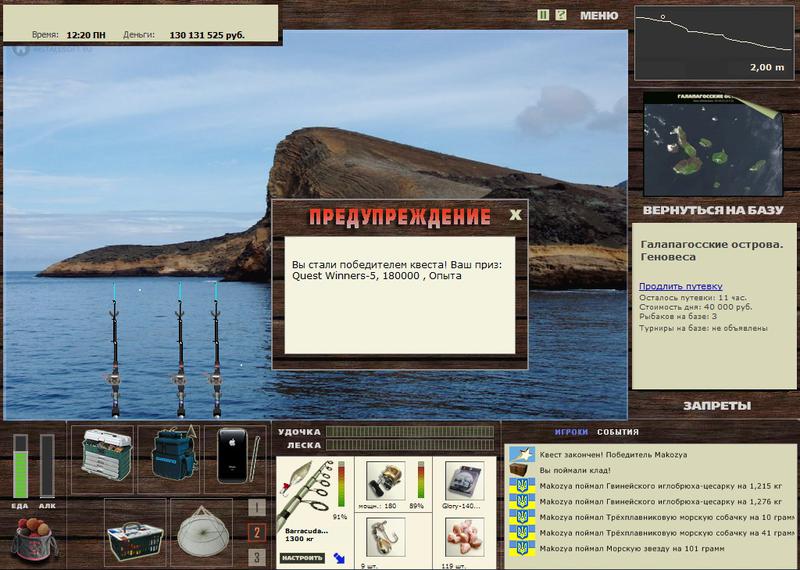This screenshot has height=570, width=800.
Task: Open the groundbait bucket with boilies
Action: coord(33,538)
